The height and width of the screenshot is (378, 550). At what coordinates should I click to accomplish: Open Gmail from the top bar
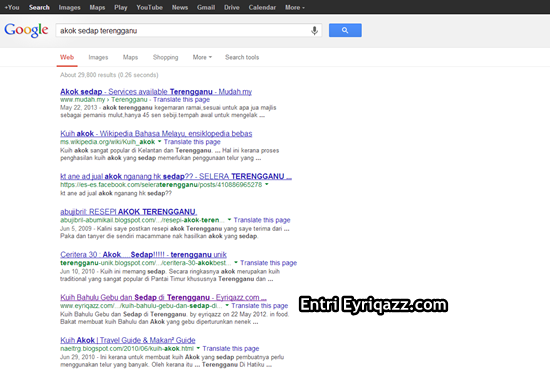206,7
